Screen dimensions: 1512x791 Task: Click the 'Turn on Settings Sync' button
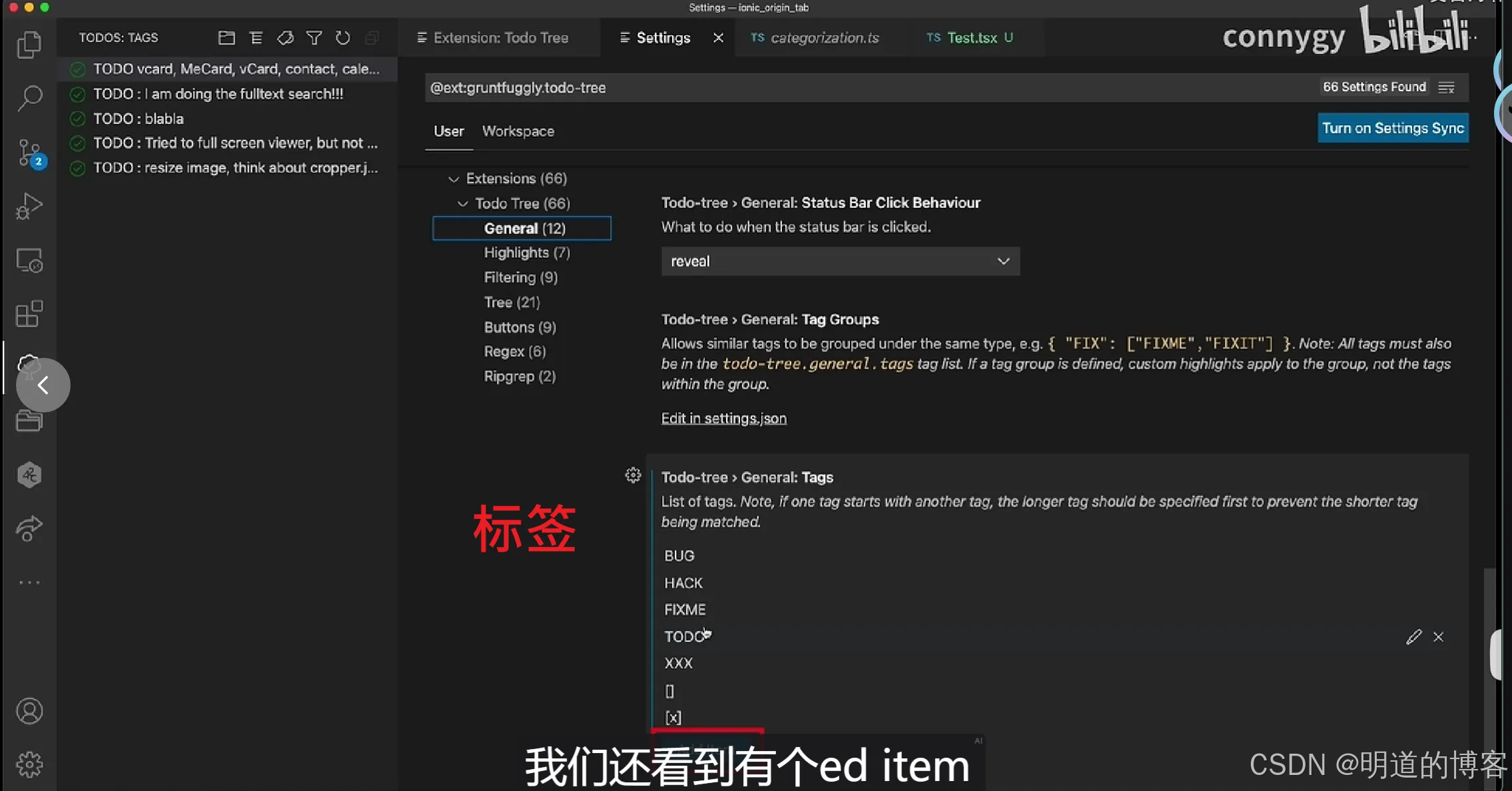coord(1393,128)
